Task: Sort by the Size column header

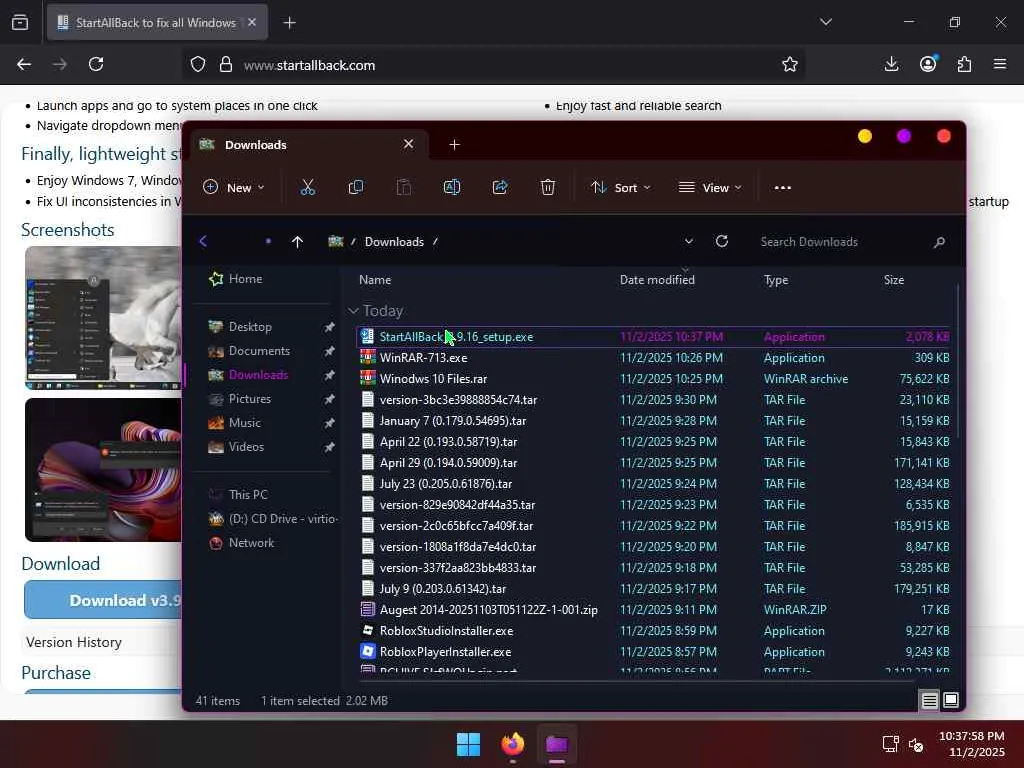Action: [894, 280]
